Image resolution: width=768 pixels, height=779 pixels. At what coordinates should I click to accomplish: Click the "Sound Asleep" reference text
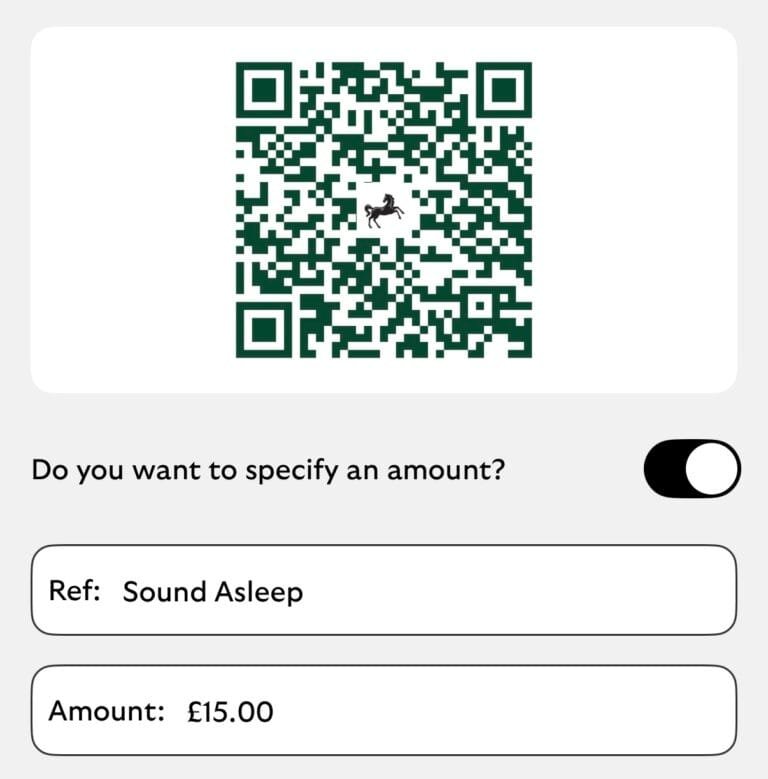[212, 592]
